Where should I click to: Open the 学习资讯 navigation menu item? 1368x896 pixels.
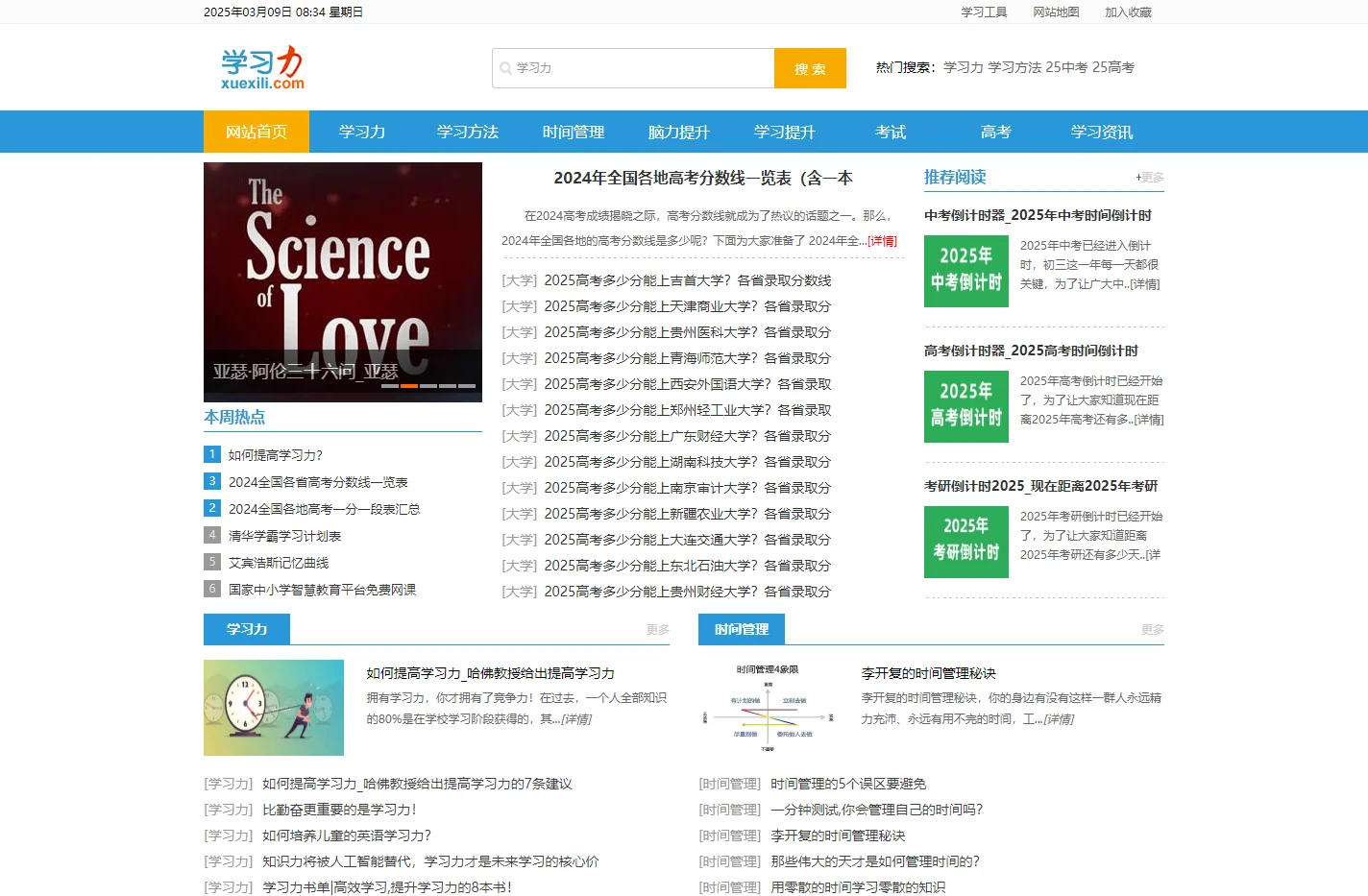click(x=1102, y=132)
